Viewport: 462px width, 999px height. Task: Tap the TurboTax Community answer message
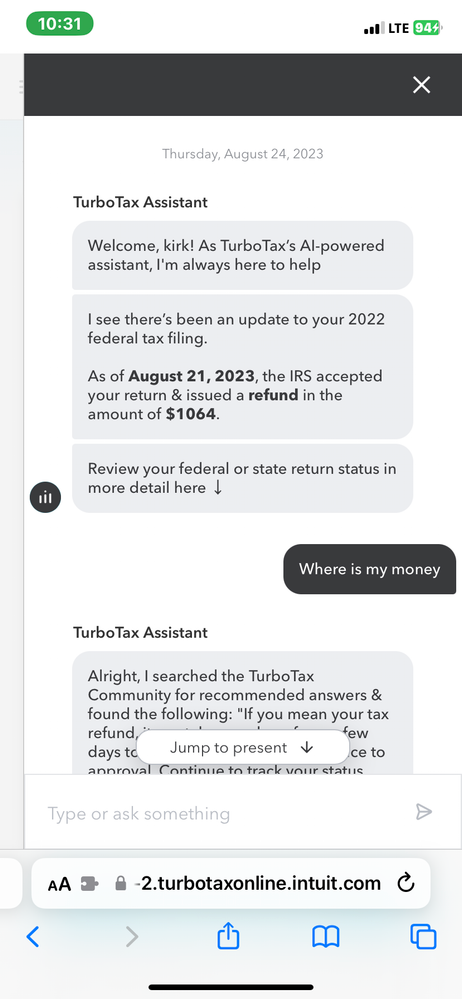pyautogui.click(x=242, y=712)
